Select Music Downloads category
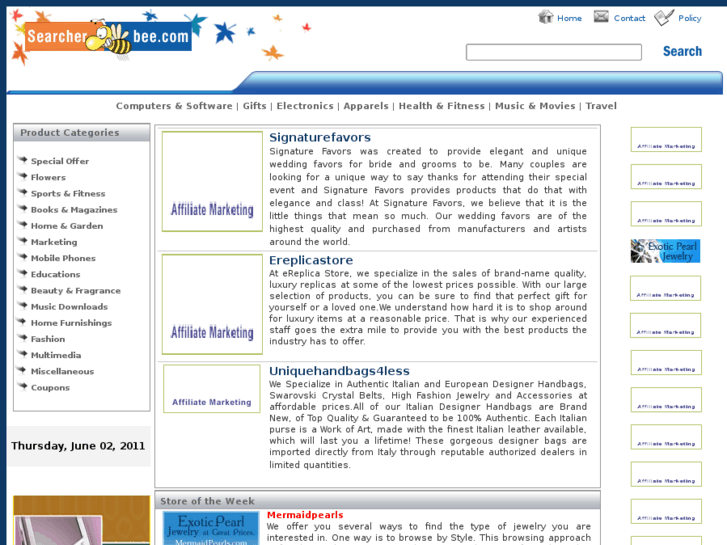The height and width of the screenshot is (545, 727). (x=69, y=307)
